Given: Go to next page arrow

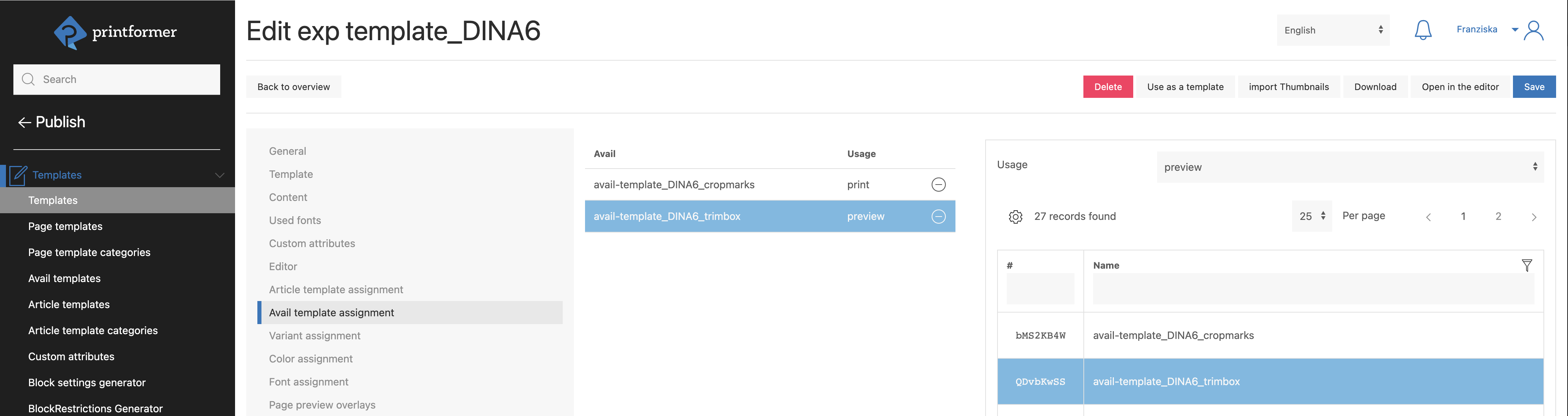Looking at the screenshot, I should tap(1533, 217).
